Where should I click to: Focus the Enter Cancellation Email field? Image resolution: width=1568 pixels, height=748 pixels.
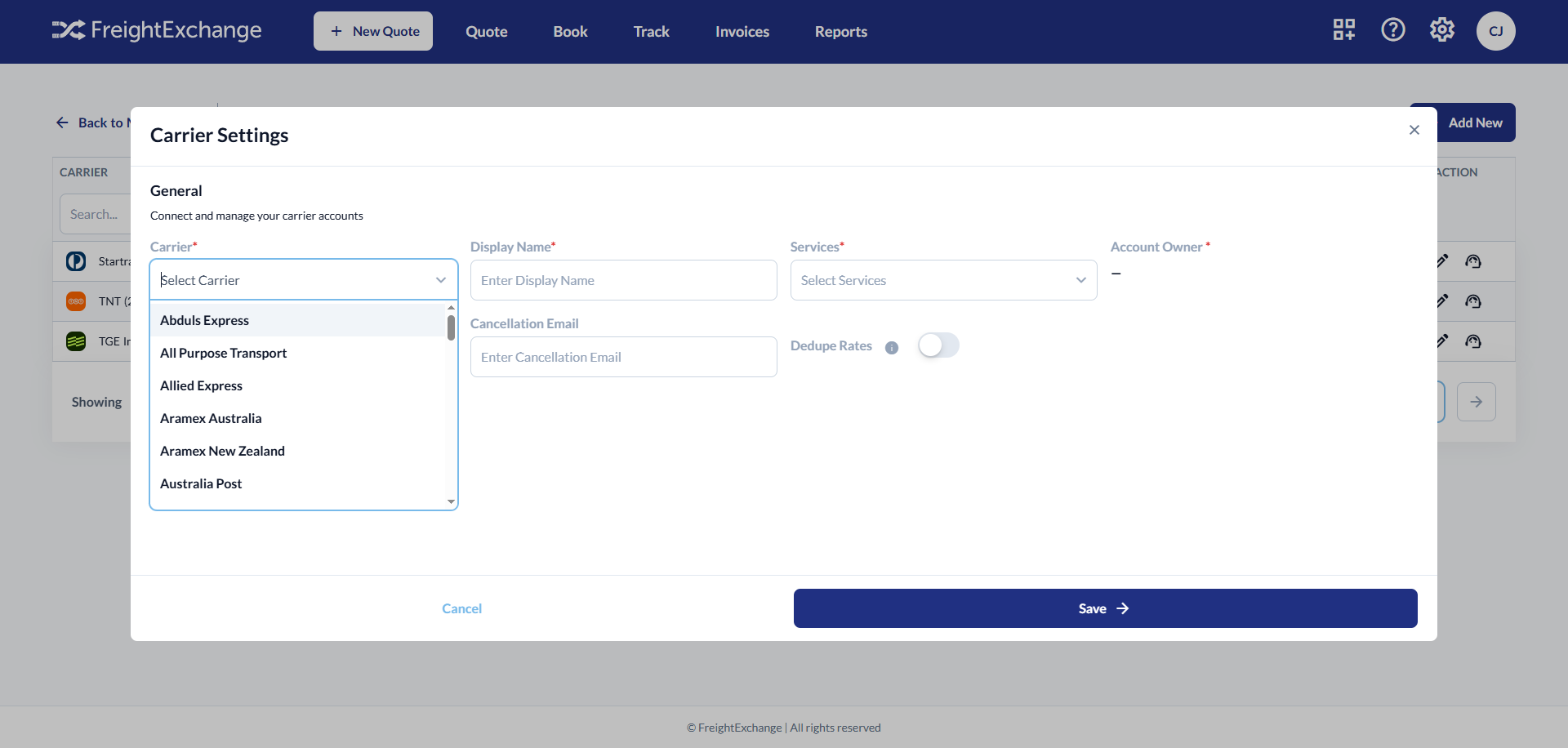click(623, 357)
